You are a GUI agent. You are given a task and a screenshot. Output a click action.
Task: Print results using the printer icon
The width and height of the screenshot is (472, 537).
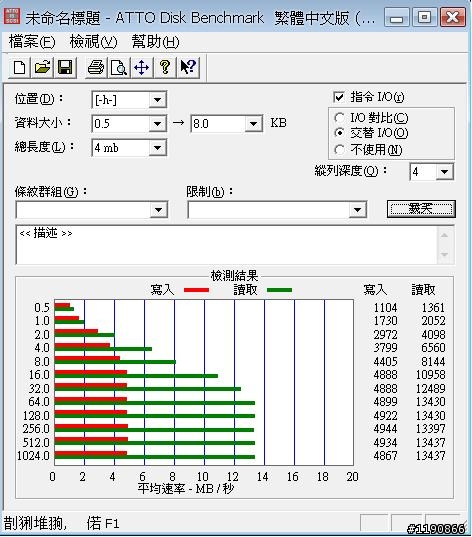[x=96, y=67]
